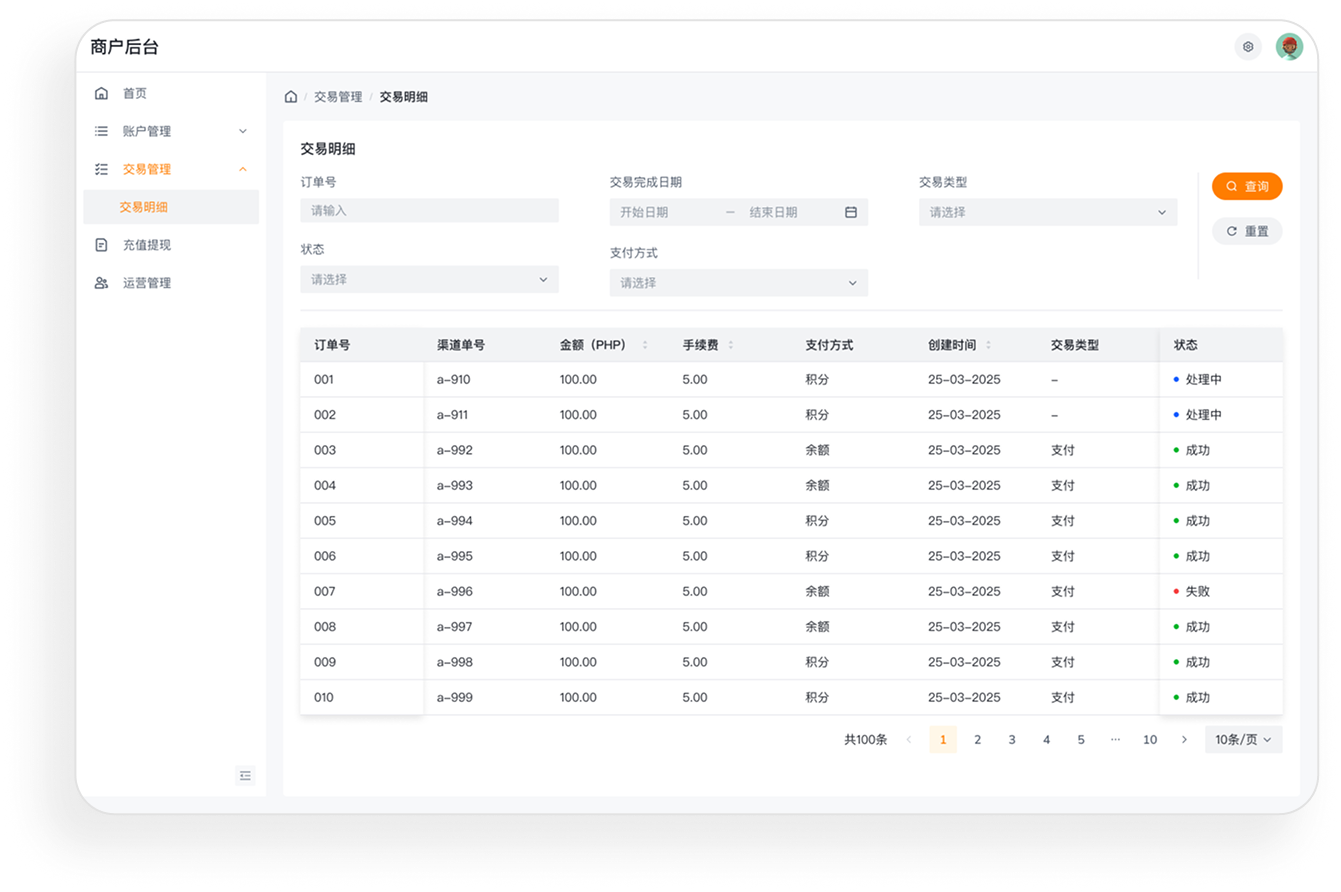The image size is (1341, 892).
Task: Click order number 004 cell
Action: (325, 486)
